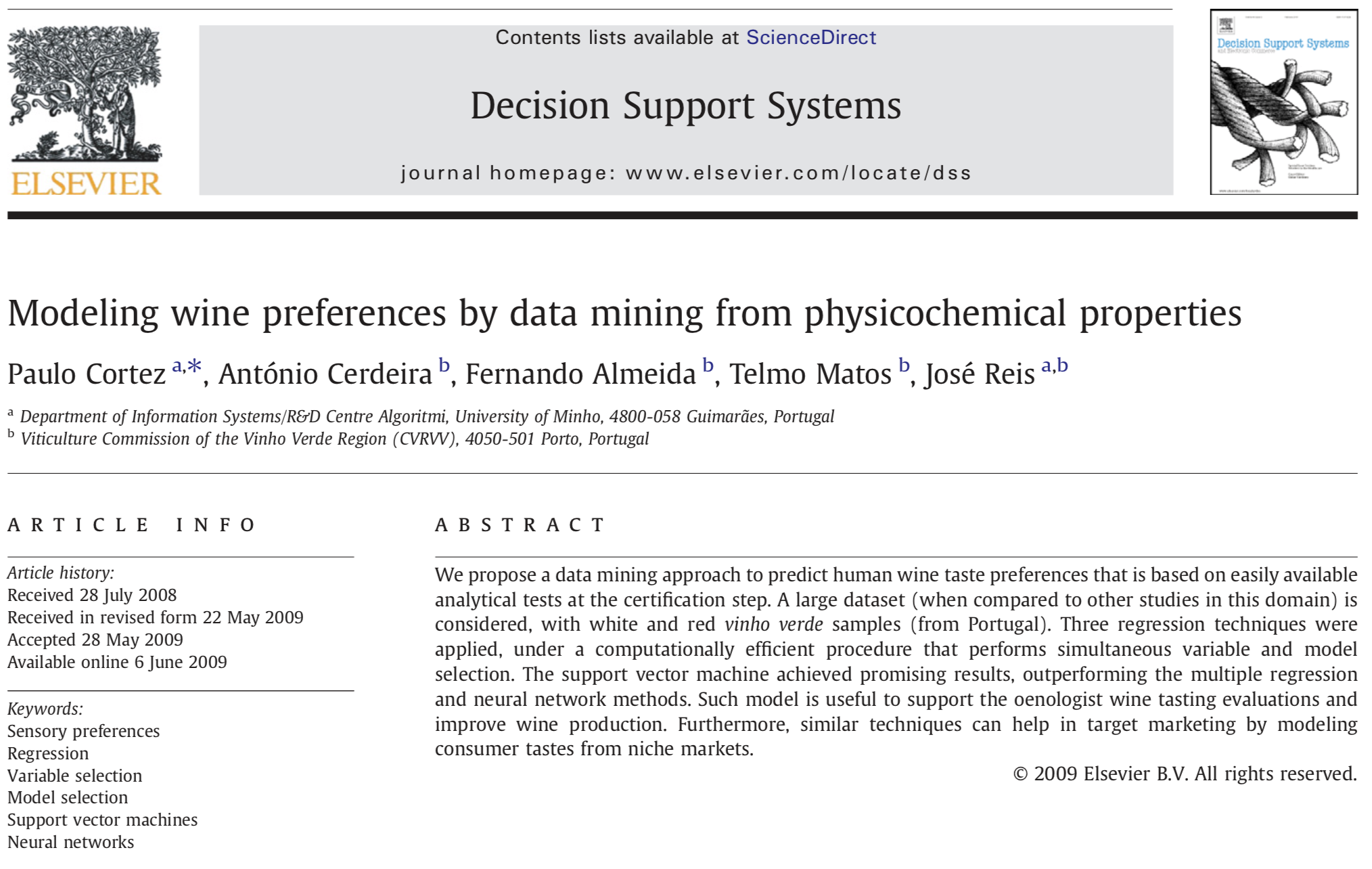Open the Decision Support Systems cover thumbnail
1372x869 pixels.
pos(1283,102)
